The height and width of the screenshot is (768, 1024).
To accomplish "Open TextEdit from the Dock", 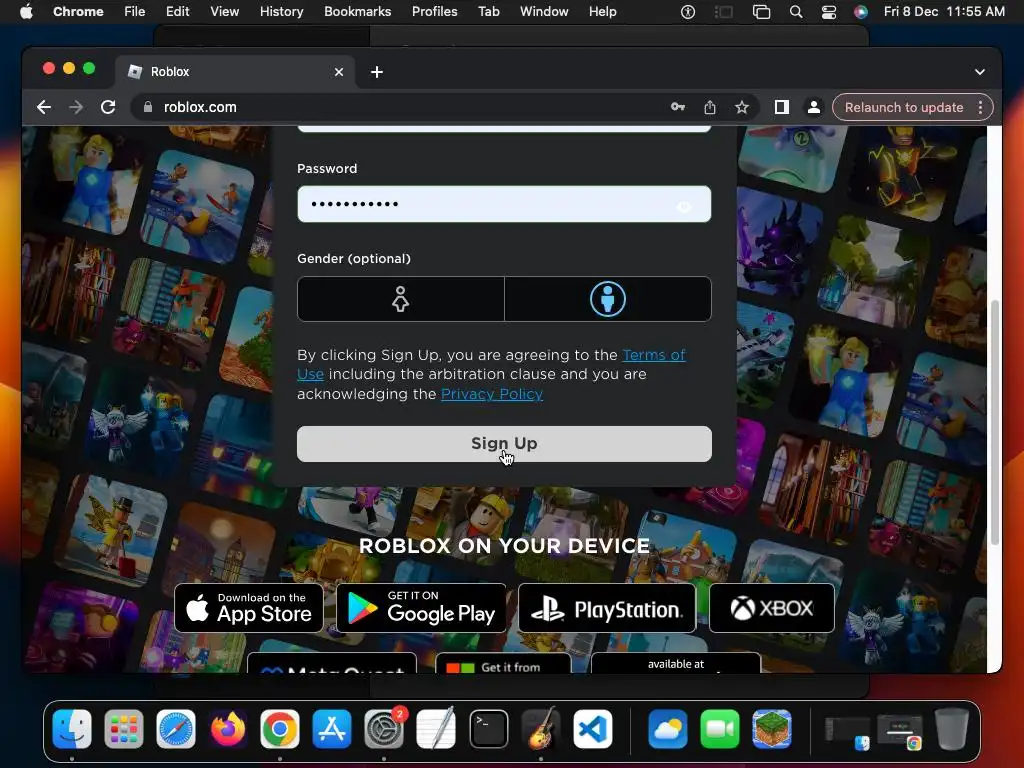I will 436,729.
